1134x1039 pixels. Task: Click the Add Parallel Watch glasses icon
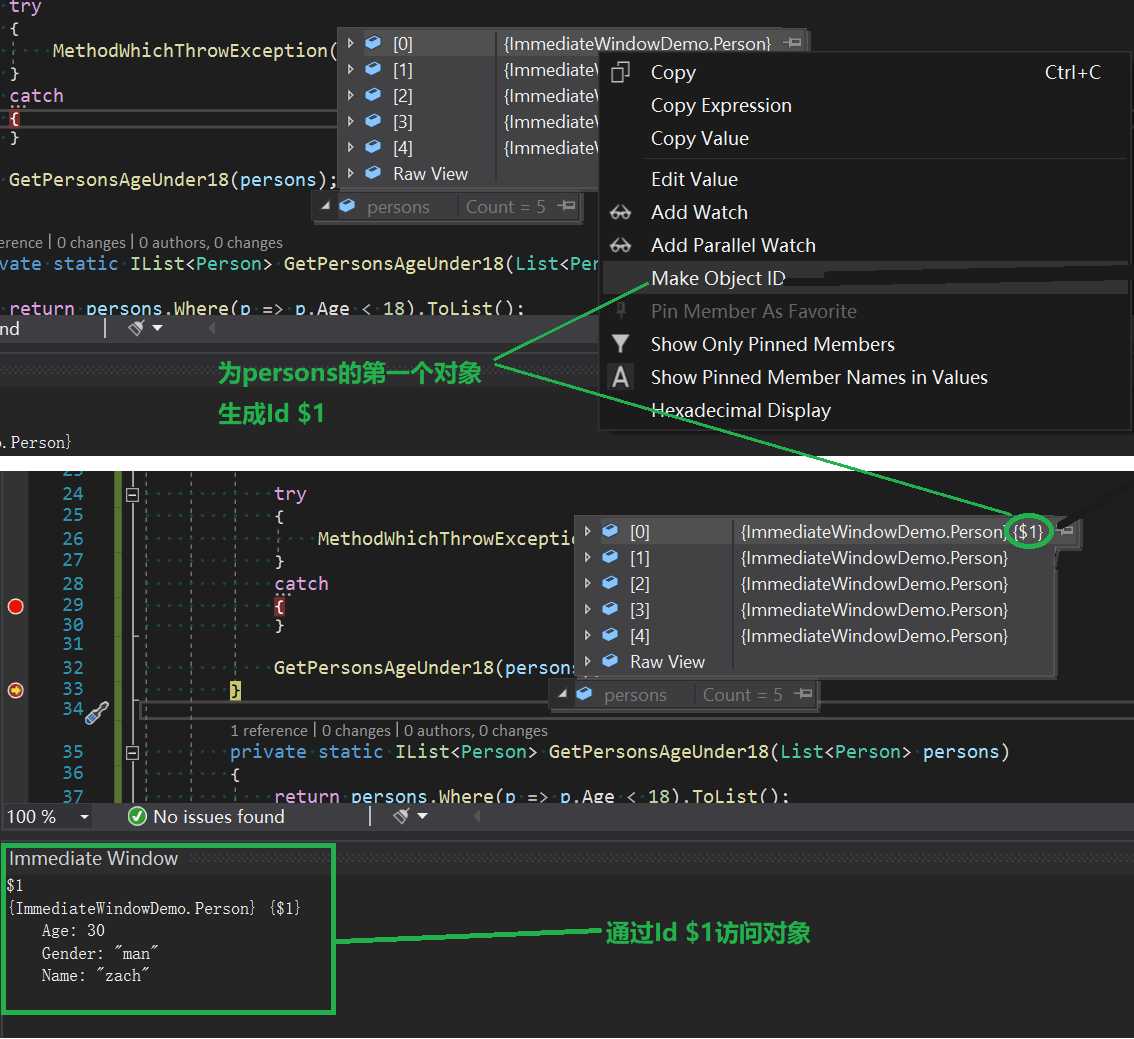(x=621, y=245)
